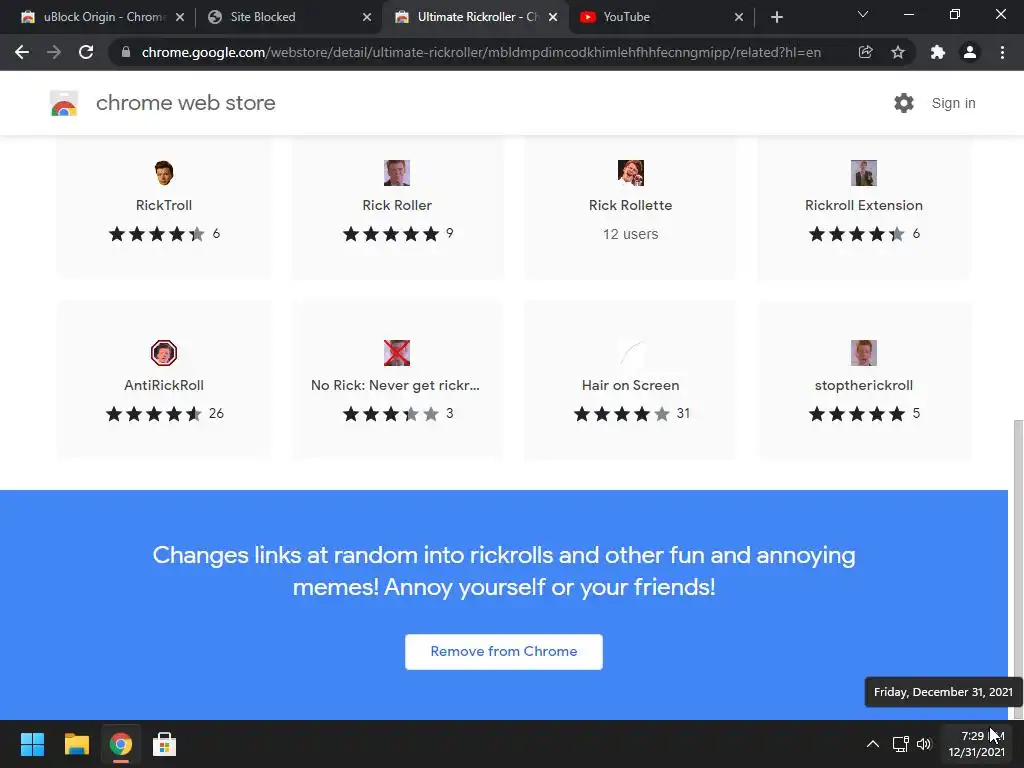This screenshot has width=1024, height=768.
Task: Open the stoptherickroll extension icon
Action: pos(864,353)
